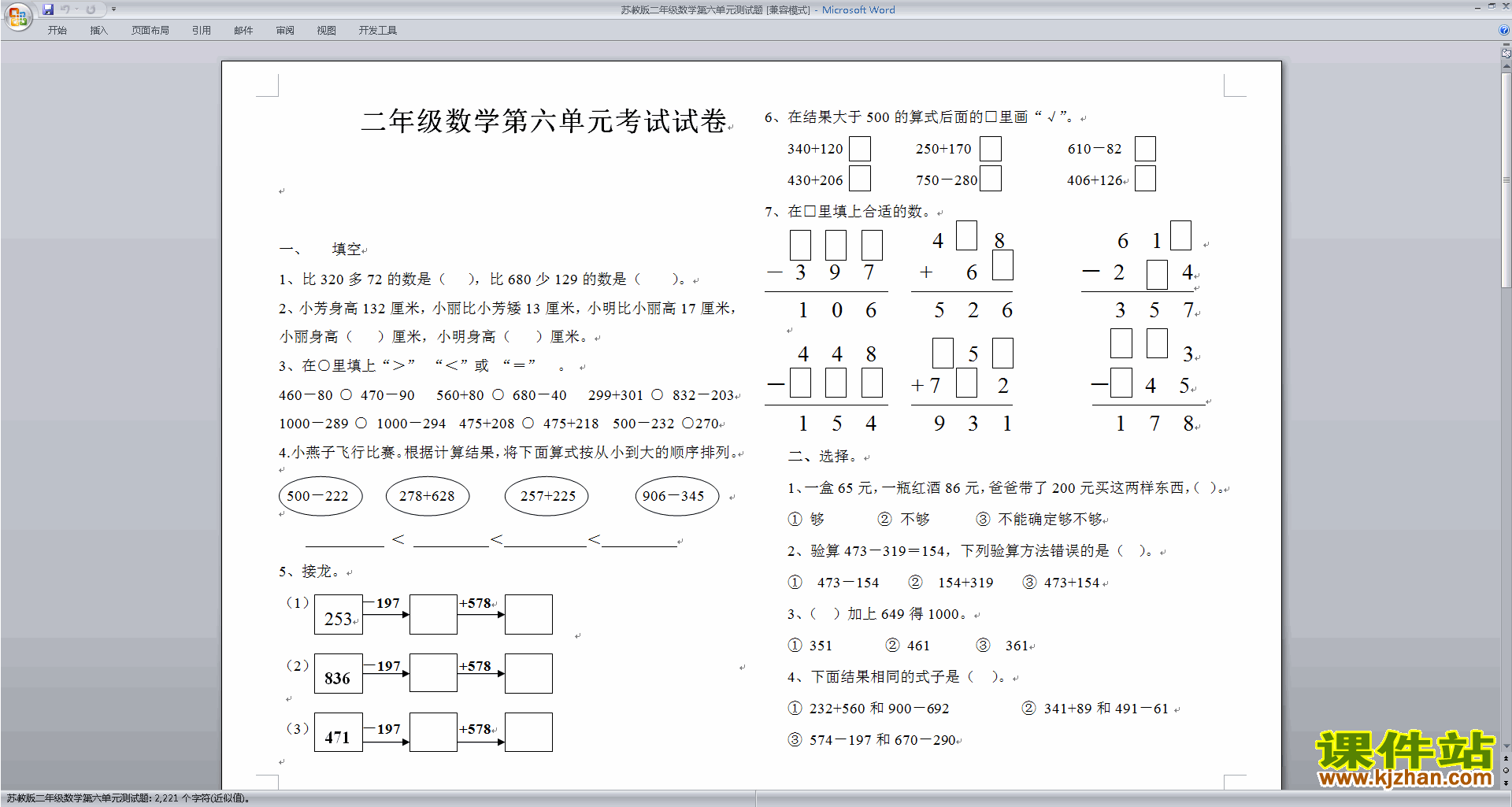
Task: Click the oval containing 906－345
Action: coord(677,496)
